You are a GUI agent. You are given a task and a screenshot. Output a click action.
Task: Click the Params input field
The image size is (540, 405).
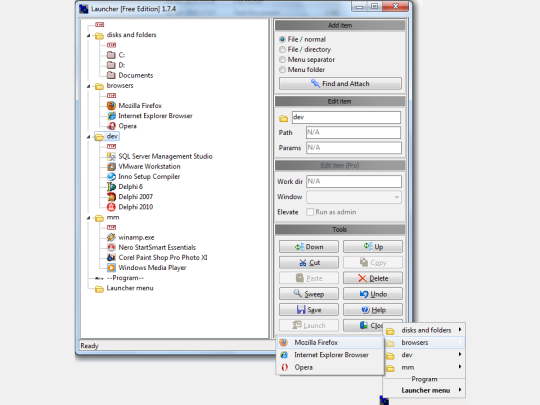tap(354, 148)
